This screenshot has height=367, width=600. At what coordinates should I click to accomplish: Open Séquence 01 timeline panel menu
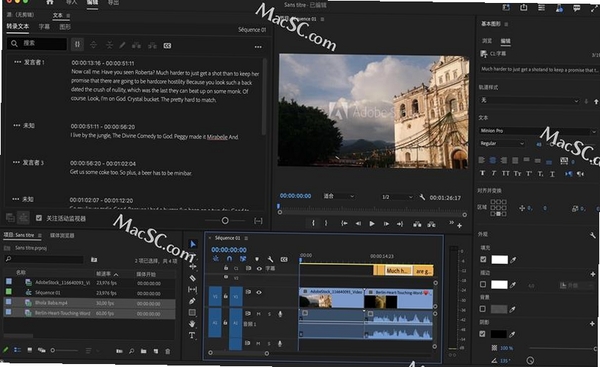point(246,238)
